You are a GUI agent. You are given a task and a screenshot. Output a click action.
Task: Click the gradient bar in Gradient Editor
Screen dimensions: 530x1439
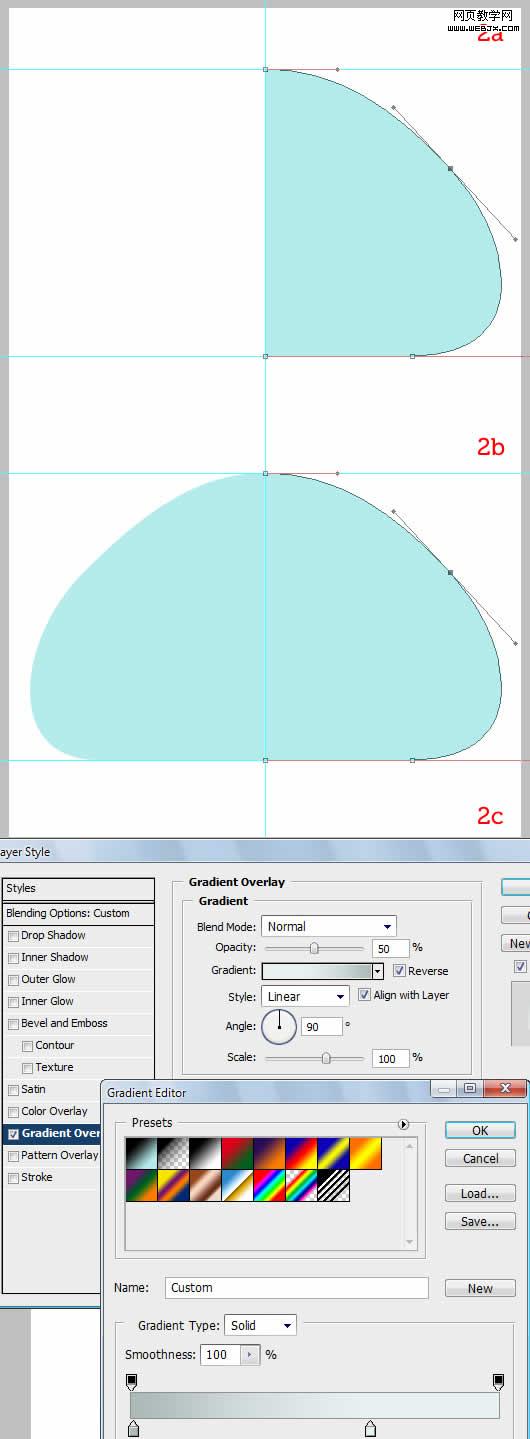coord(315,1405)
